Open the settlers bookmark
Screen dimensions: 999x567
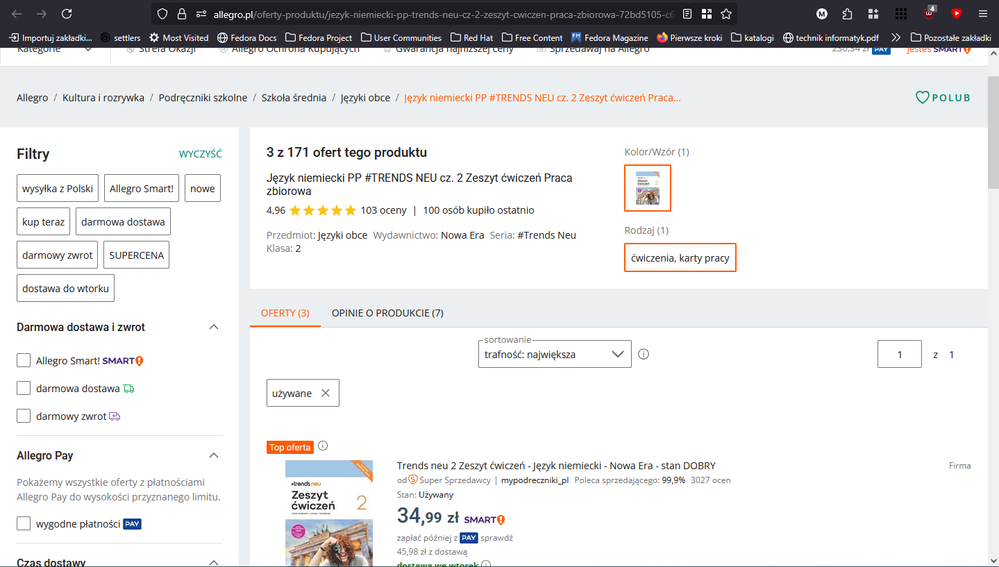120,38
